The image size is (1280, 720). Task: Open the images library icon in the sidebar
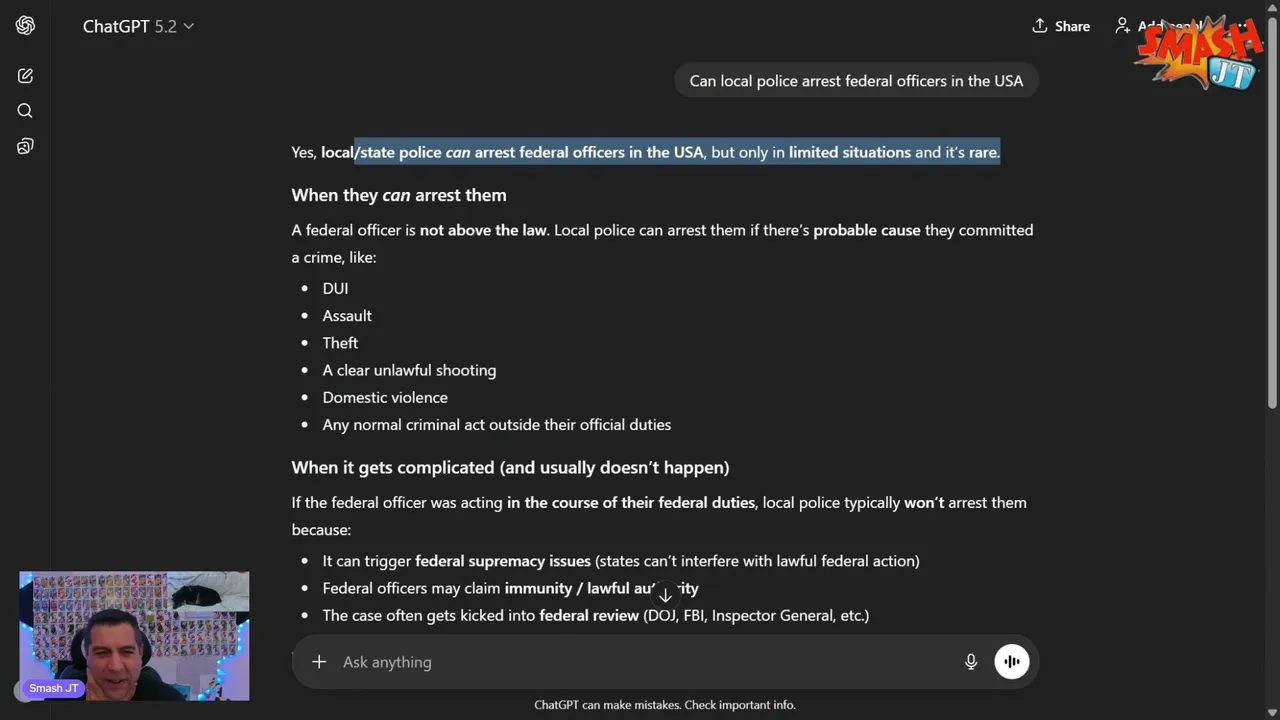[25, 146]
